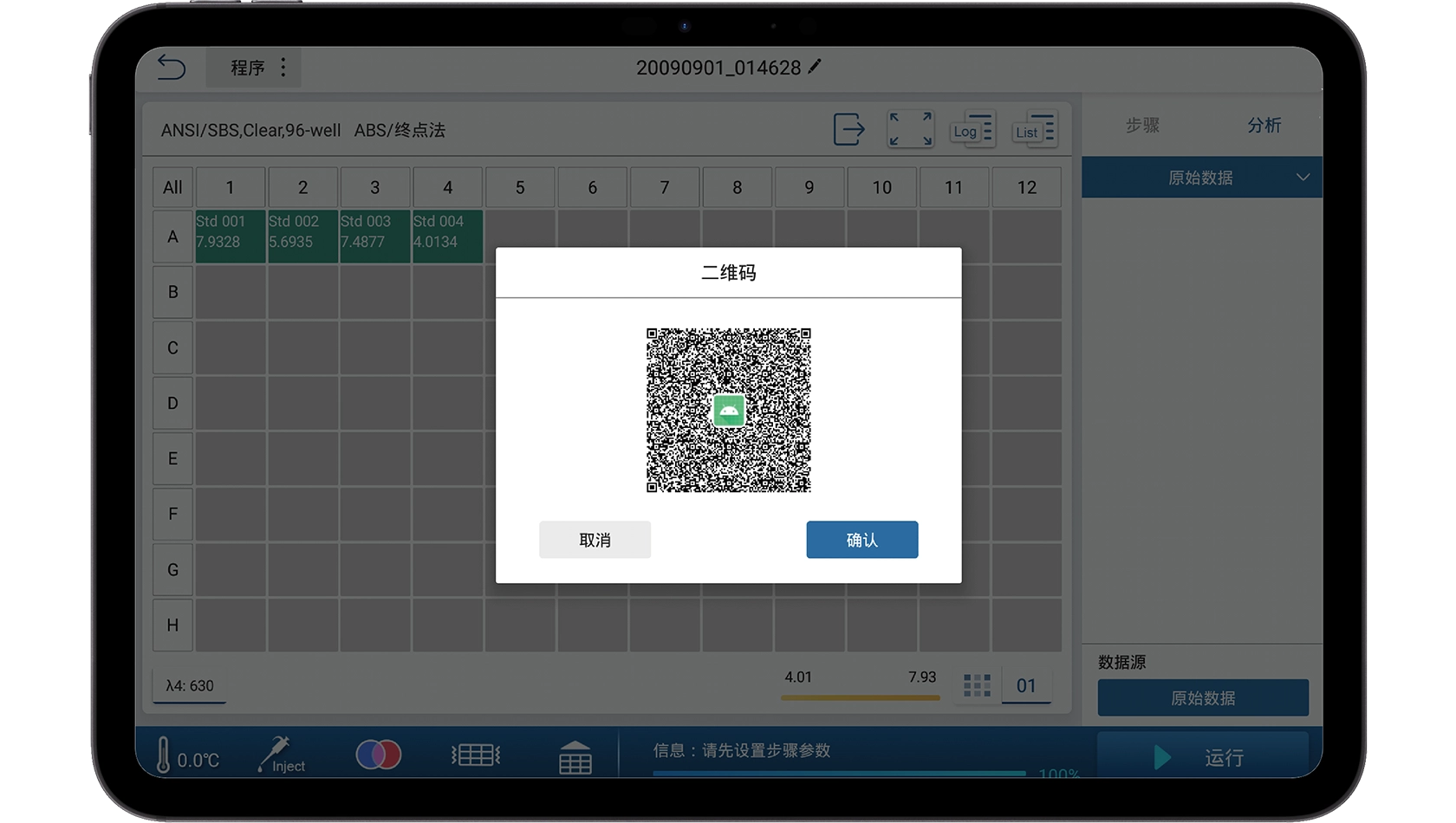Image resolution: width=1456 pixels, height=823 pixels.
Task: Select all wells with All button
Action: (172, 187)
